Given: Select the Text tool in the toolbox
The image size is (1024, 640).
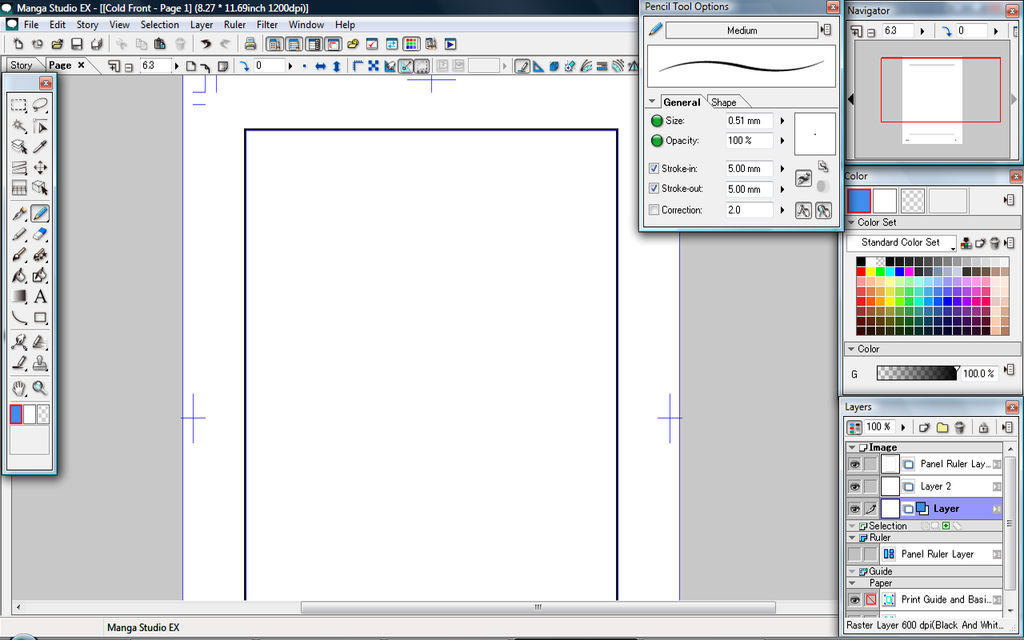Looking at the screenshot, I should click(x=40, y=297).
